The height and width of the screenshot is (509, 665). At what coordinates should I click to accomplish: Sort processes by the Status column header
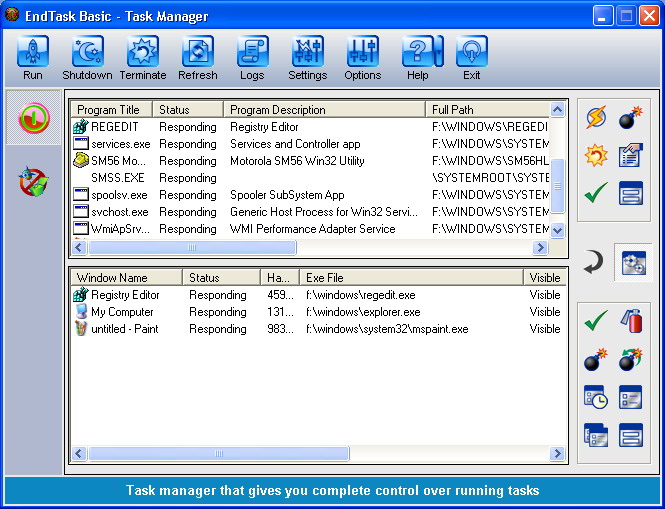point(188,110)
